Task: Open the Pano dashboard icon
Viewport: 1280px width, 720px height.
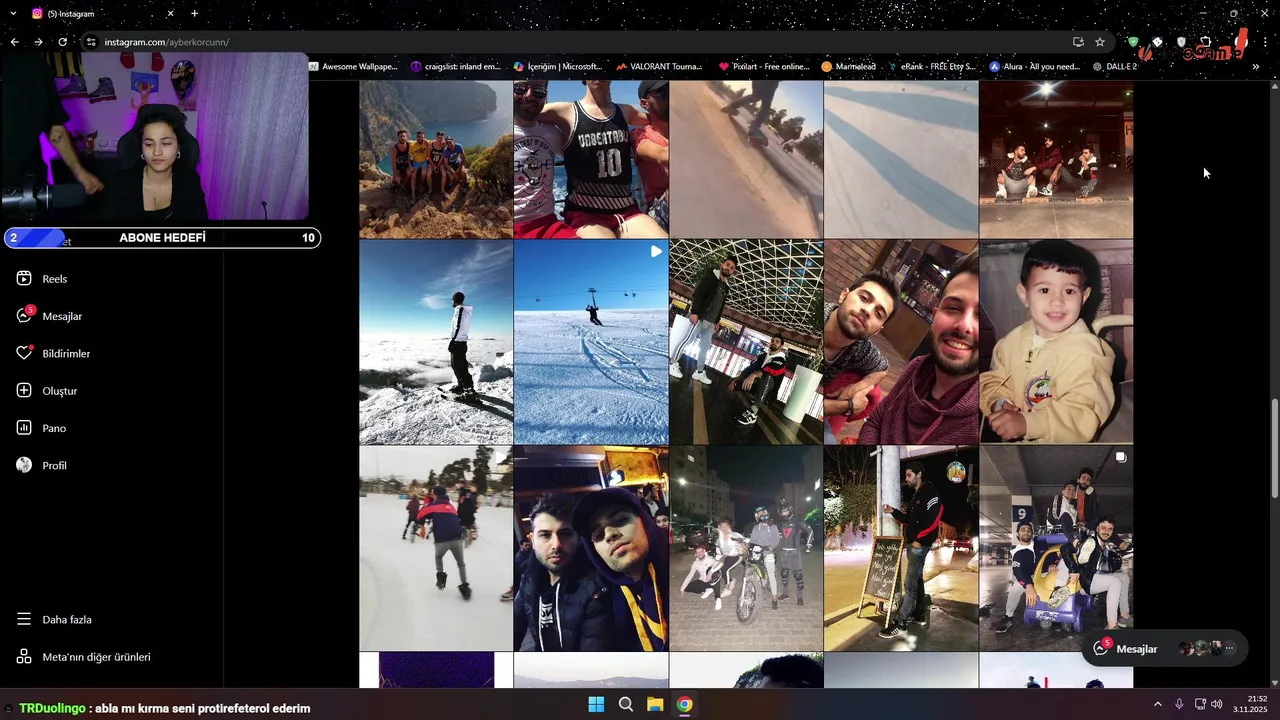Action: coord(24,428)
